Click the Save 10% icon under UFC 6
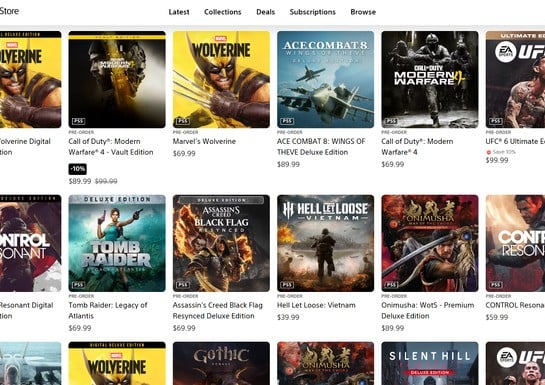The width and height of the screenshot is (545, 385). (x=488, y=152)
